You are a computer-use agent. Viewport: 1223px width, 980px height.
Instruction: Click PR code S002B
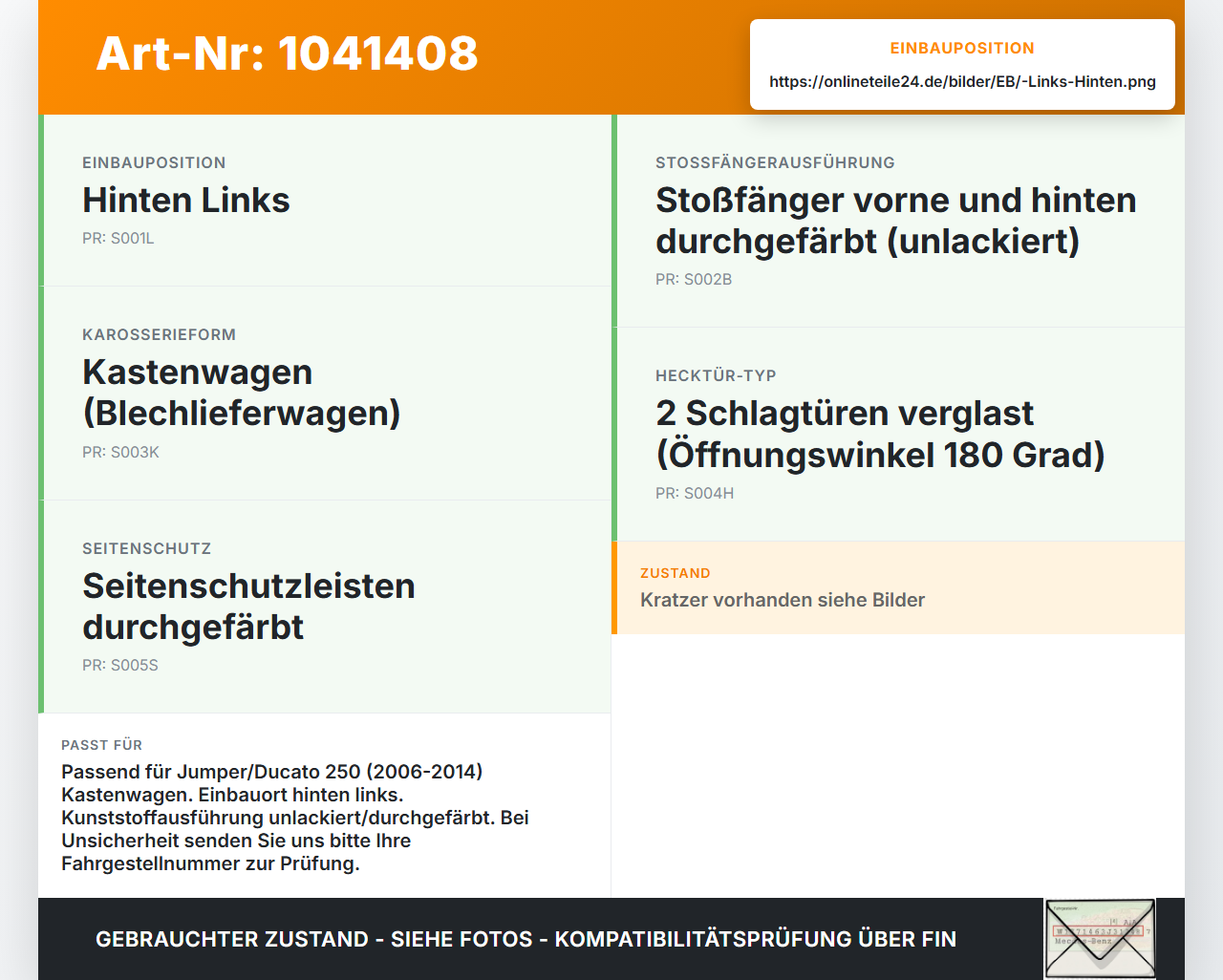click(694, 279)
